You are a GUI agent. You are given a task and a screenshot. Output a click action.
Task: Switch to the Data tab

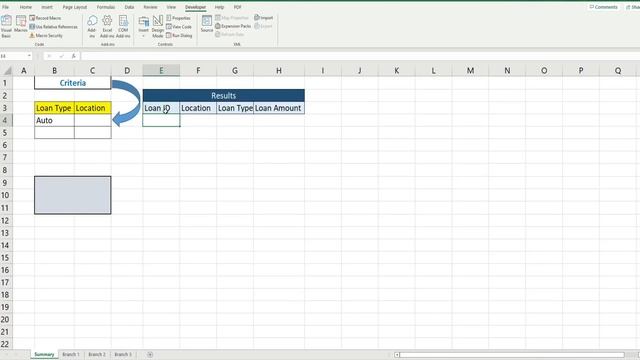point(129,7)
